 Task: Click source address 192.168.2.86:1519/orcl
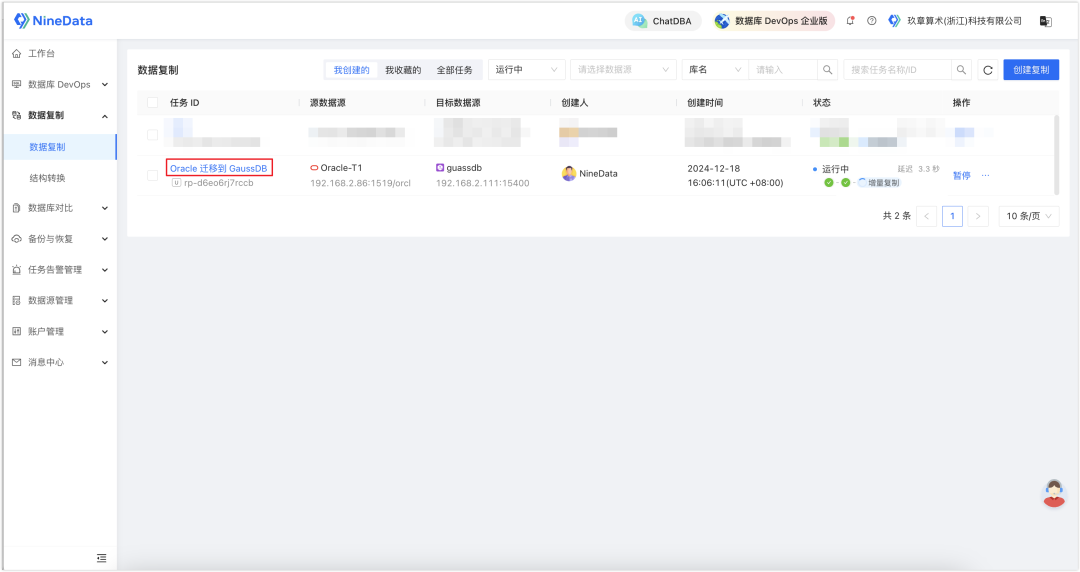[360, 183]
